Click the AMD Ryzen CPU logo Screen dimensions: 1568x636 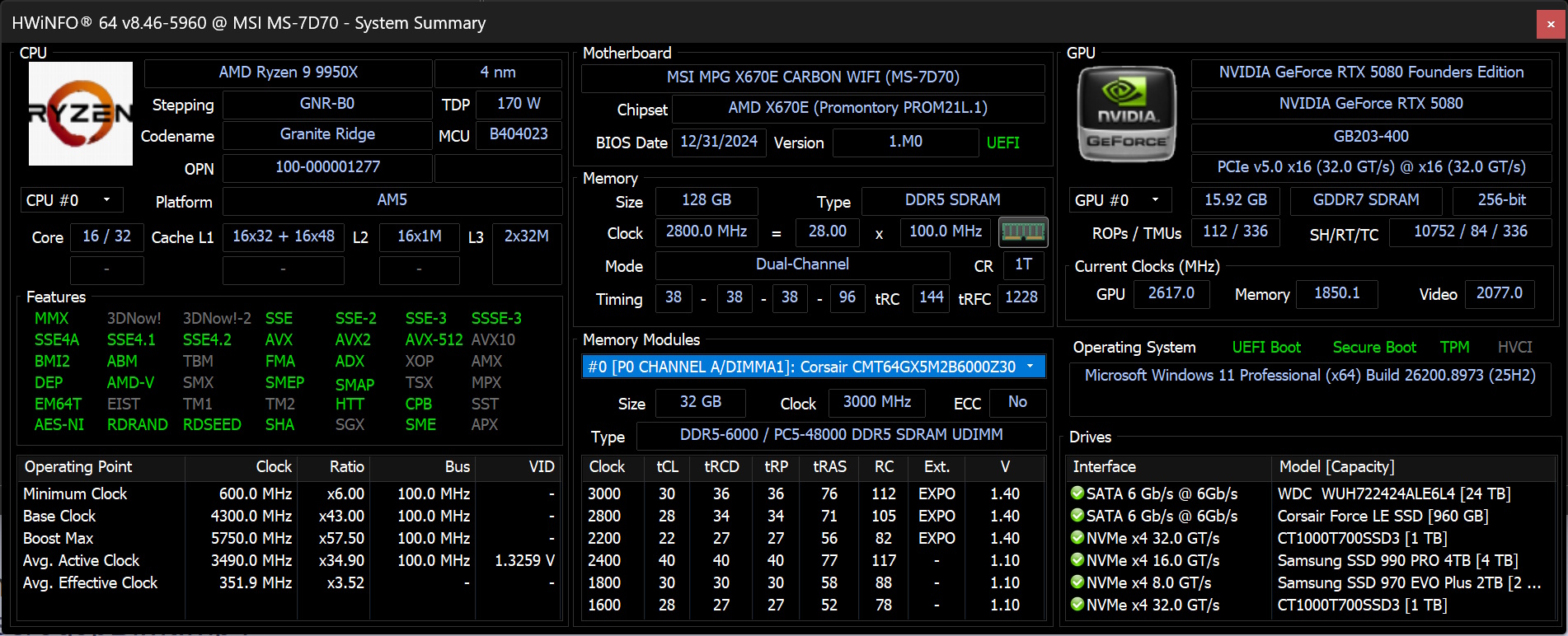81,114
